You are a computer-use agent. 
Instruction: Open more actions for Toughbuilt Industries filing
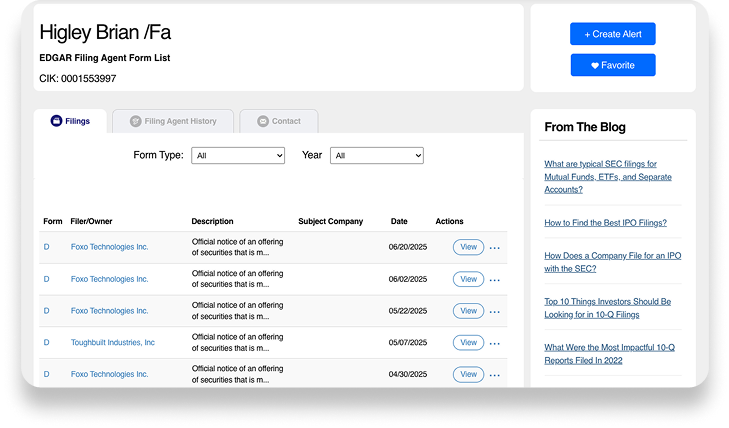[494, 343]
